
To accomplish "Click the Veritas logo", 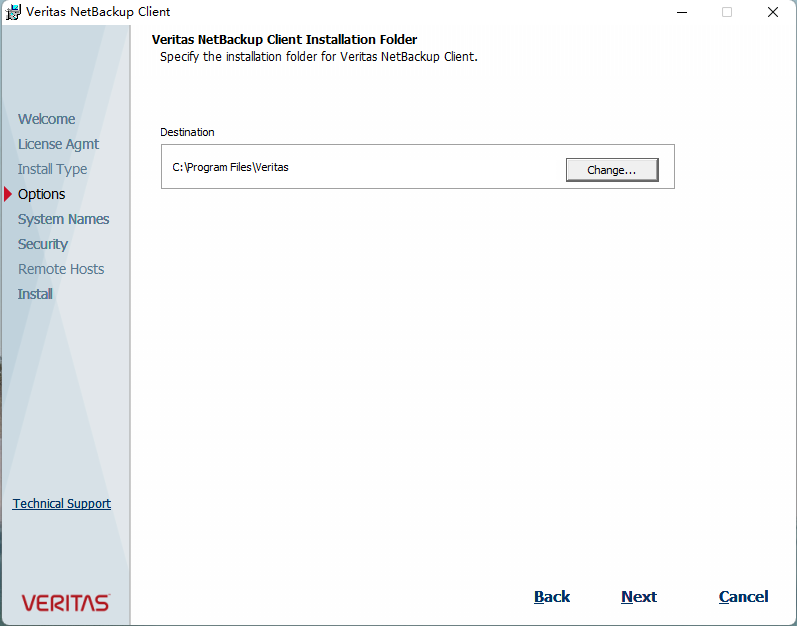I will [x=66, y=603].
